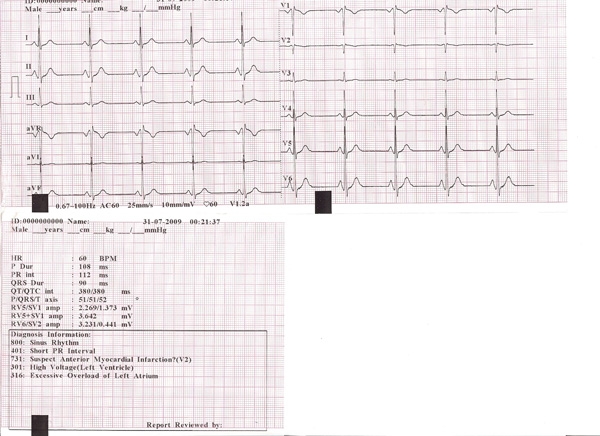Click the lead III label
Screen dimensions: 600x436
(30, 97)
